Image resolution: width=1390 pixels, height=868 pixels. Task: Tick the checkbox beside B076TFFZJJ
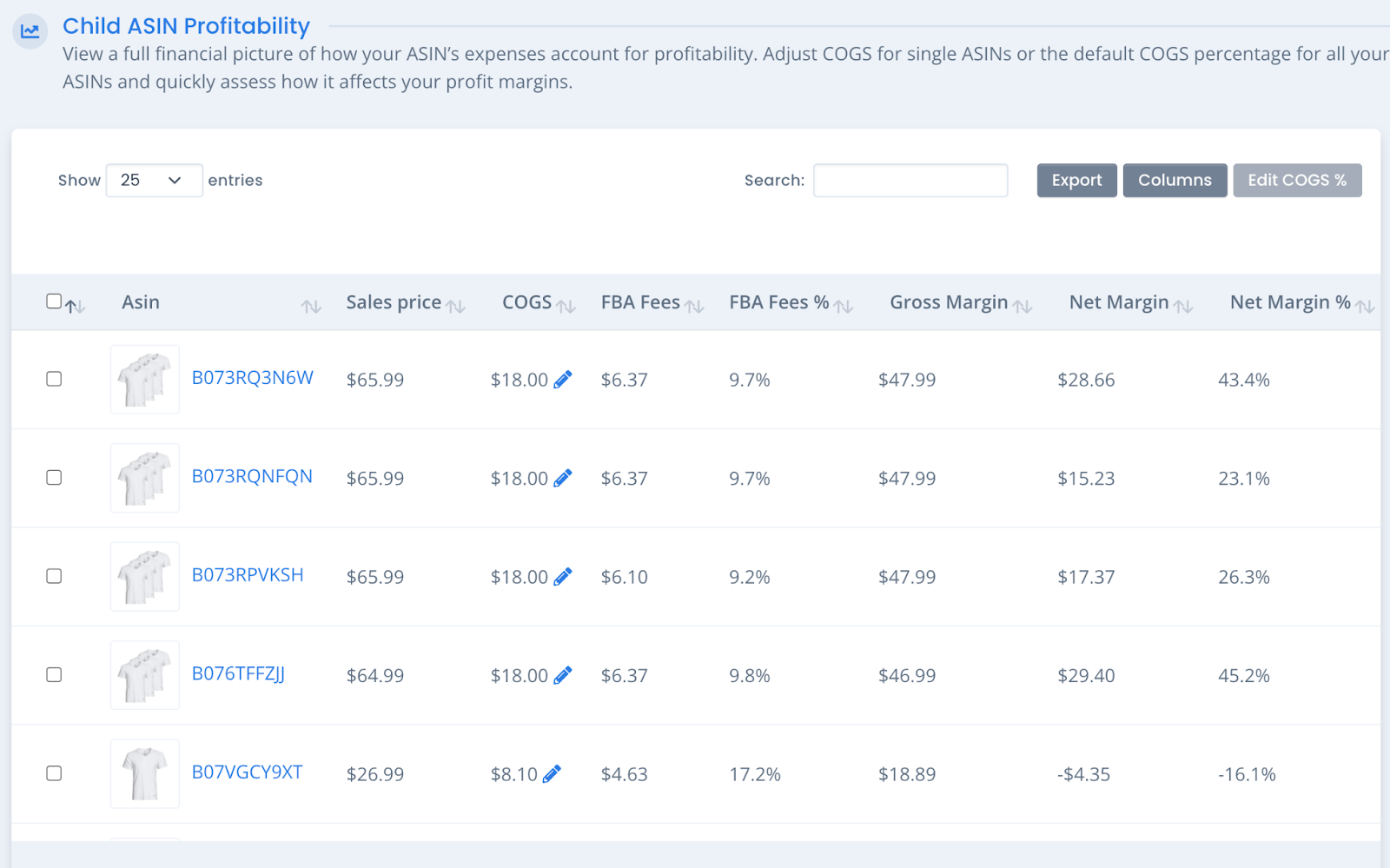(54, 675)
